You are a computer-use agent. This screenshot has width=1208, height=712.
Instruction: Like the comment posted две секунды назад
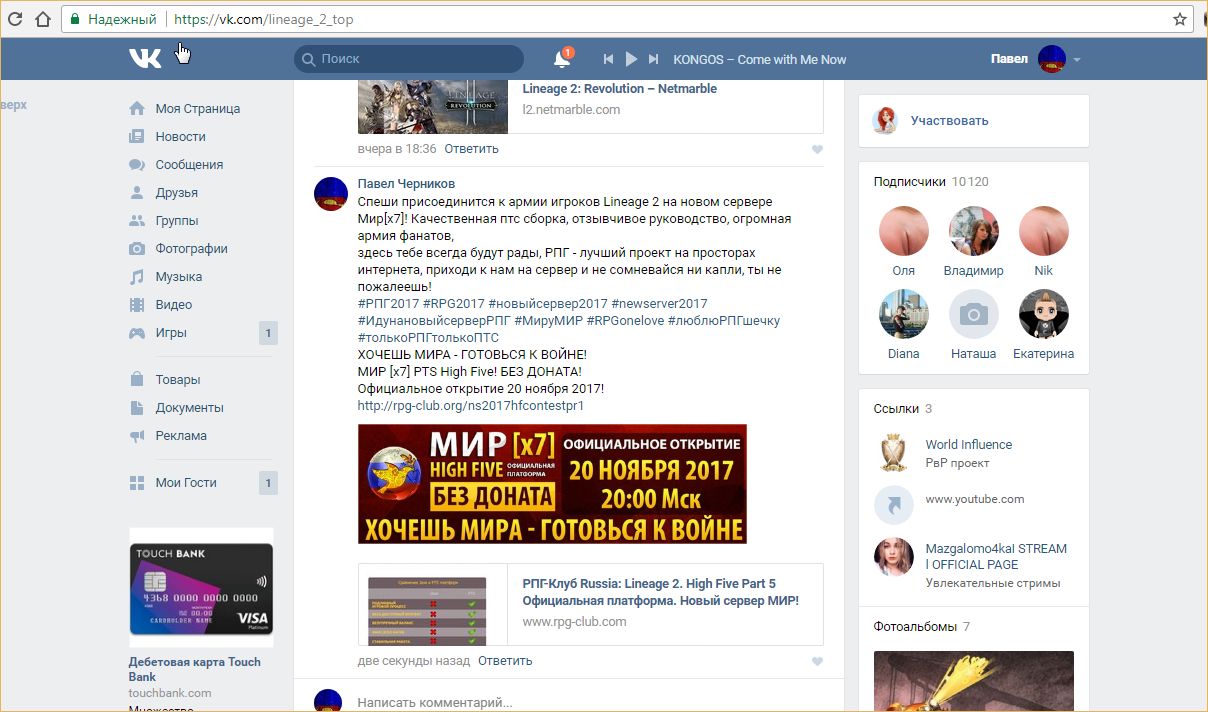point(817,661)
